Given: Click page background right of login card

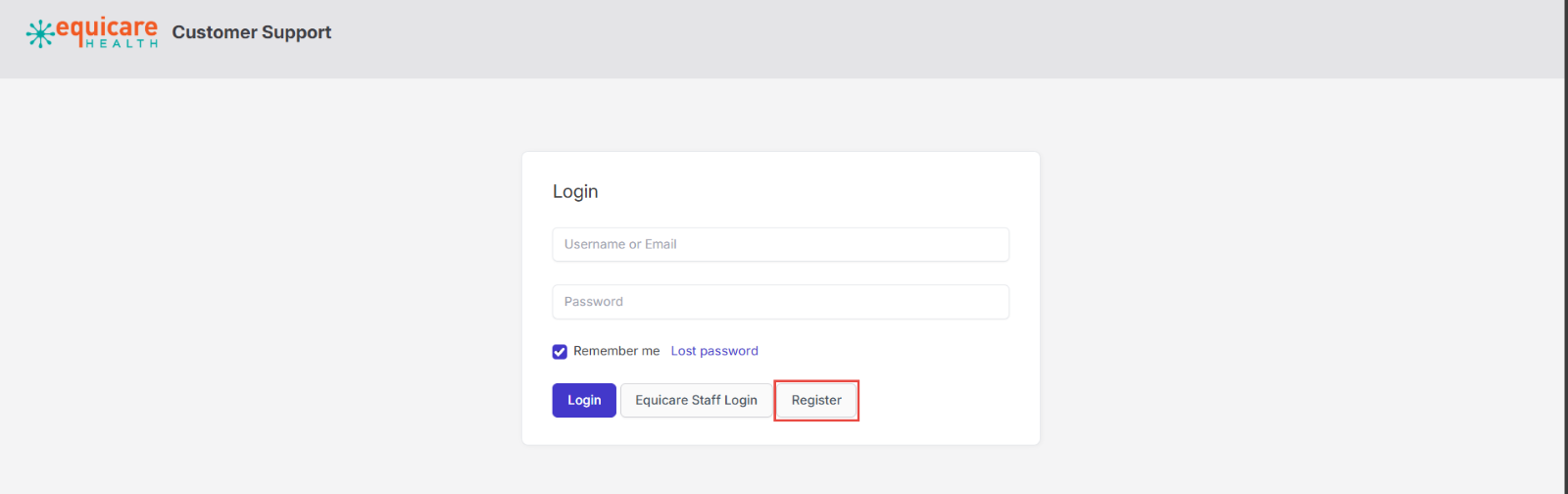Looking at the screenshot, I should pos(1274,294).
